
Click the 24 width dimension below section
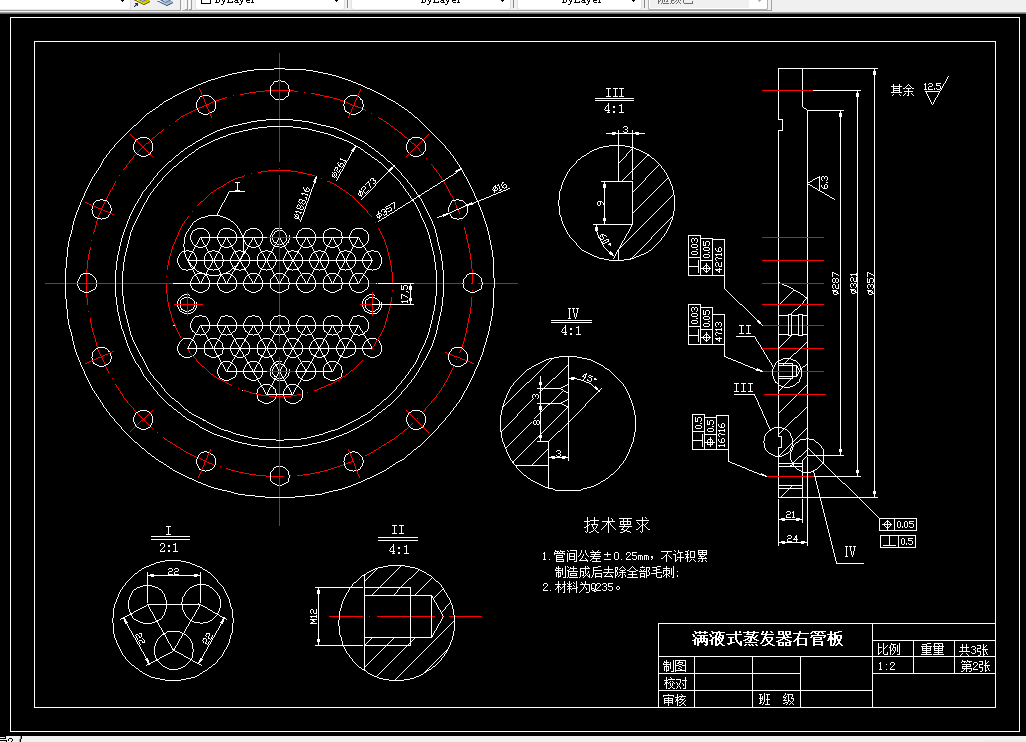click(x=792, y=539)
